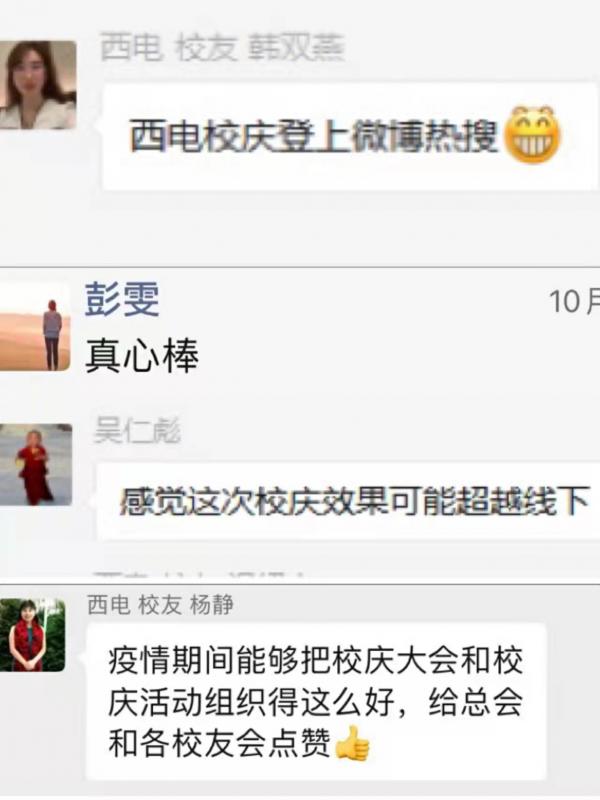Screen dimensions: 600x800
Task: Open 彭雯's desert profile picture
Action: [35, 327]
